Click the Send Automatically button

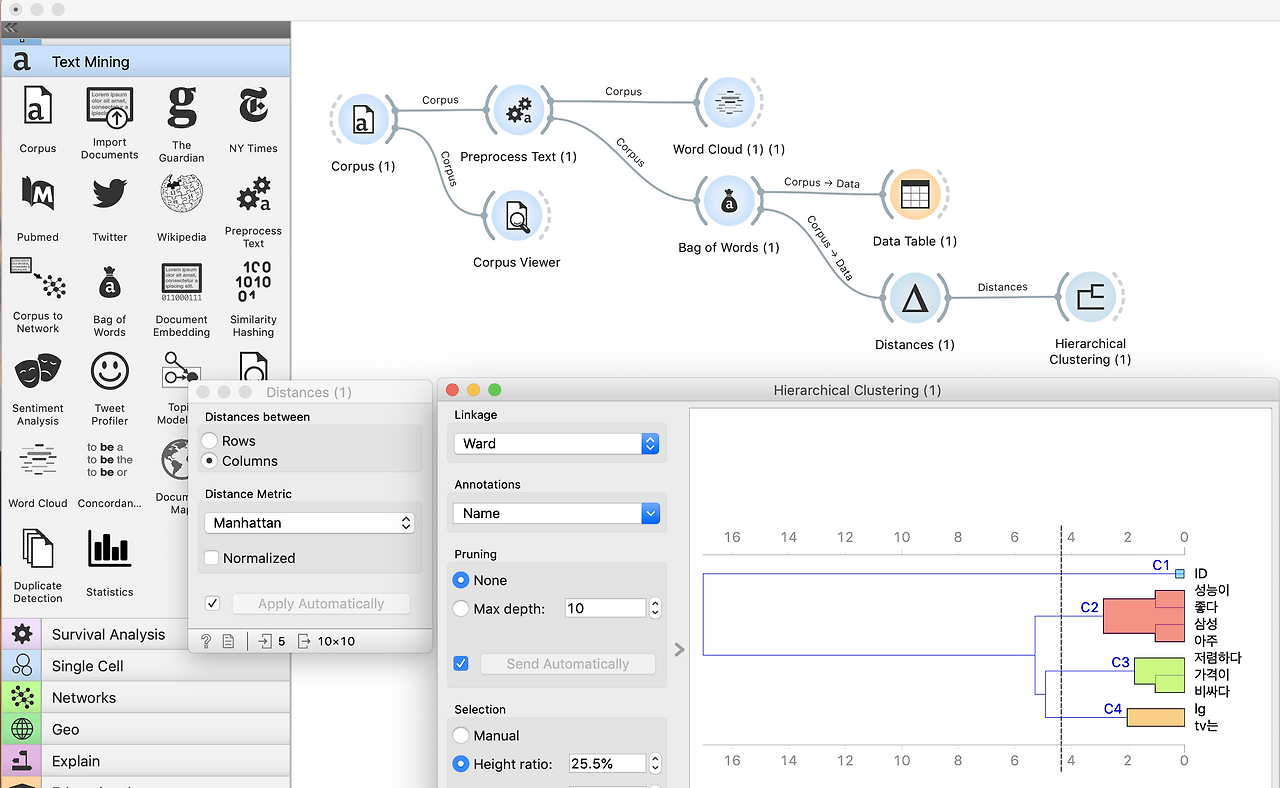(568, 664)
